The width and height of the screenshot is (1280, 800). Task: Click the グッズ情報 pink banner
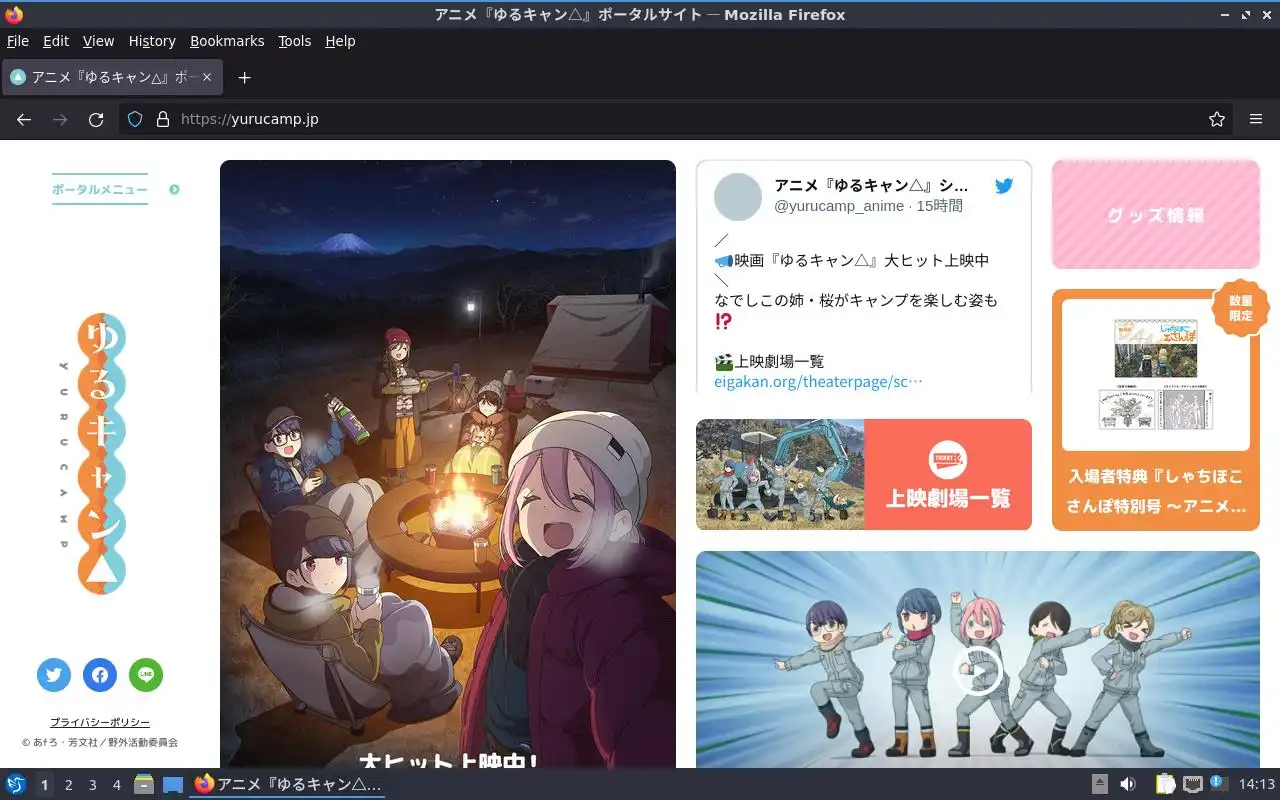(x=1156, y=215)
